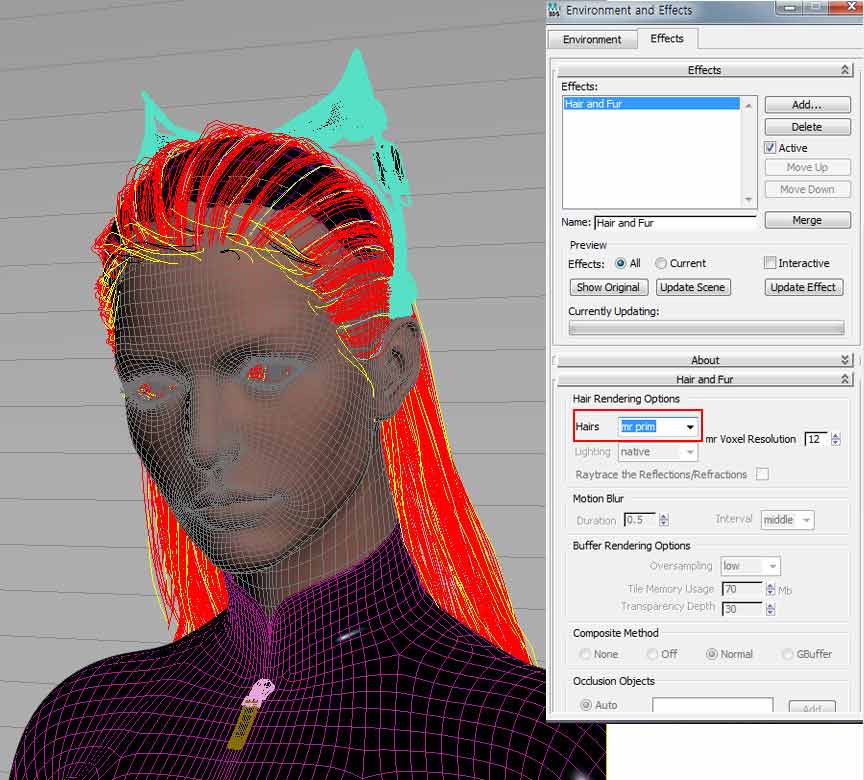The height and width of the screenshot is (780, 864).
Task: Collapse the Effects rollout header
Action: (x=705, y=70)
